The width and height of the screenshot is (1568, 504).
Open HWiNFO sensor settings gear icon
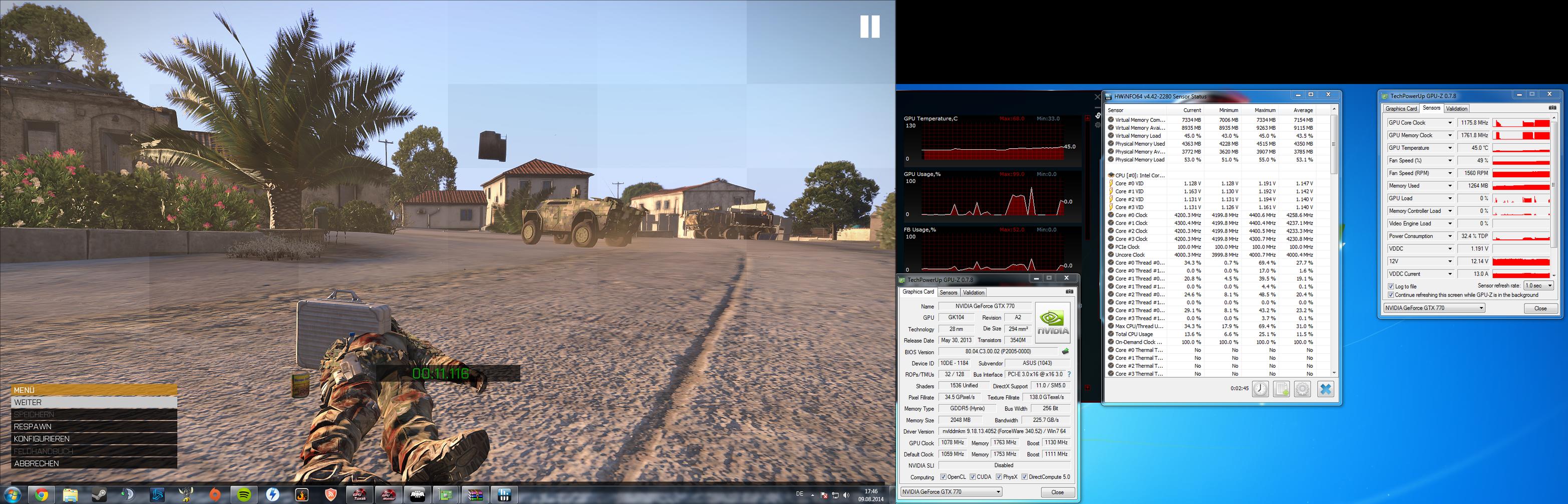click(1302, 388)
